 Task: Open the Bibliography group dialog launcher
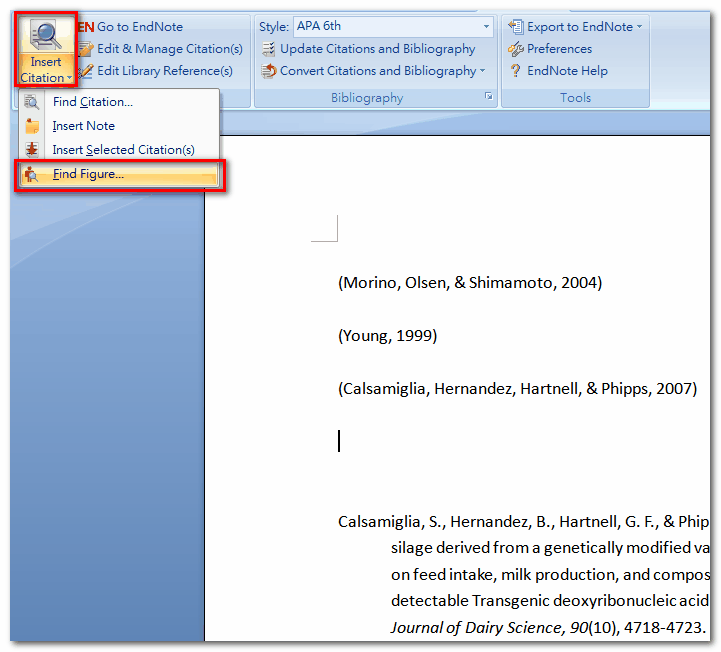(x=489, y=96)
